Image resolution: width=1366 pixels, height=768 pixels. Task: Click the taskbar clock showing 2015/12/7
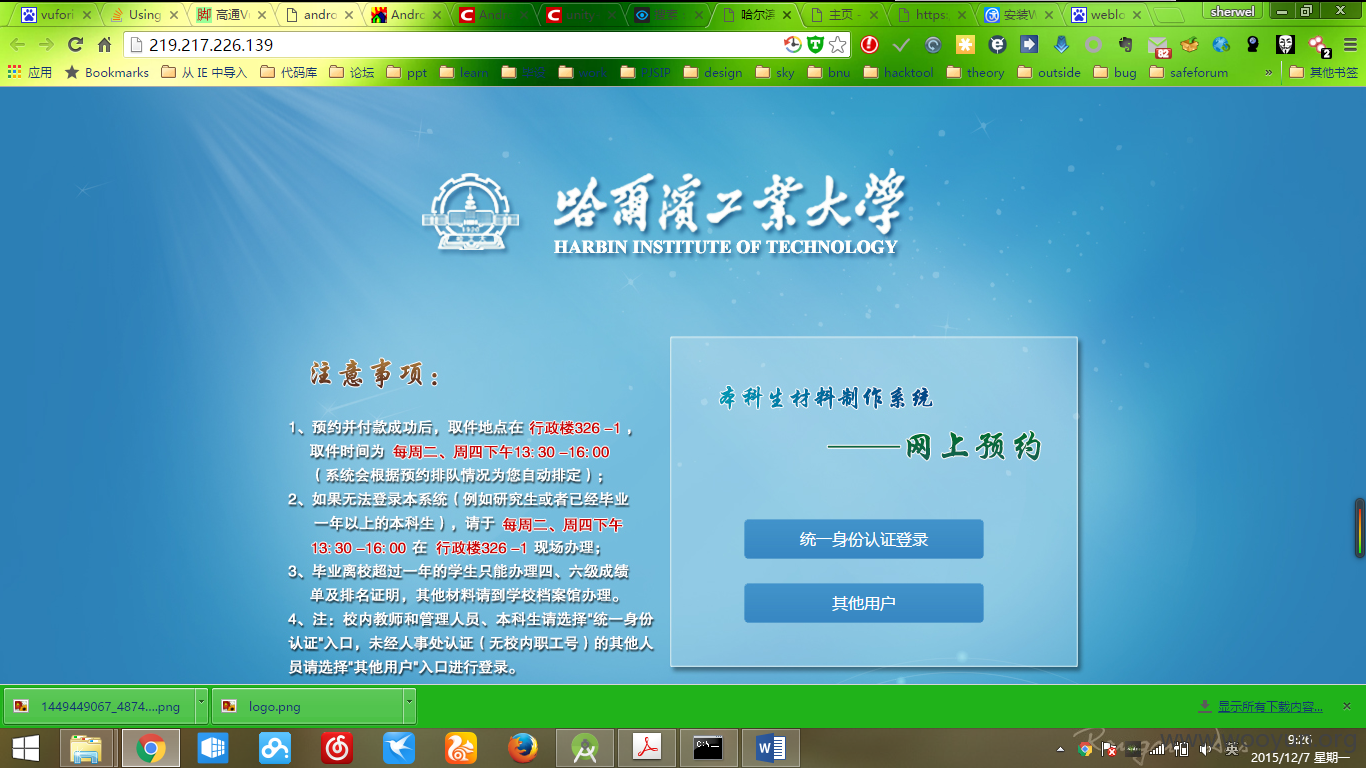1301,749
